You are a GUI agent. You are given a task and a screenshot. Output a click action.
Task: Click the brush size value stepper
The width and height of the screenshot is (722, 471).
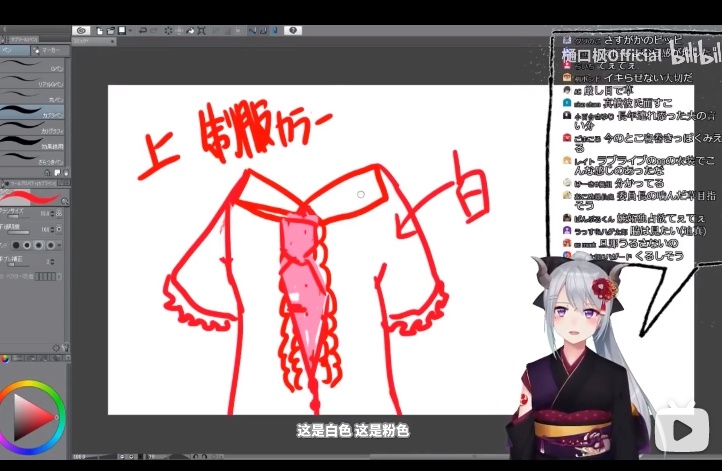coord(52,214)
